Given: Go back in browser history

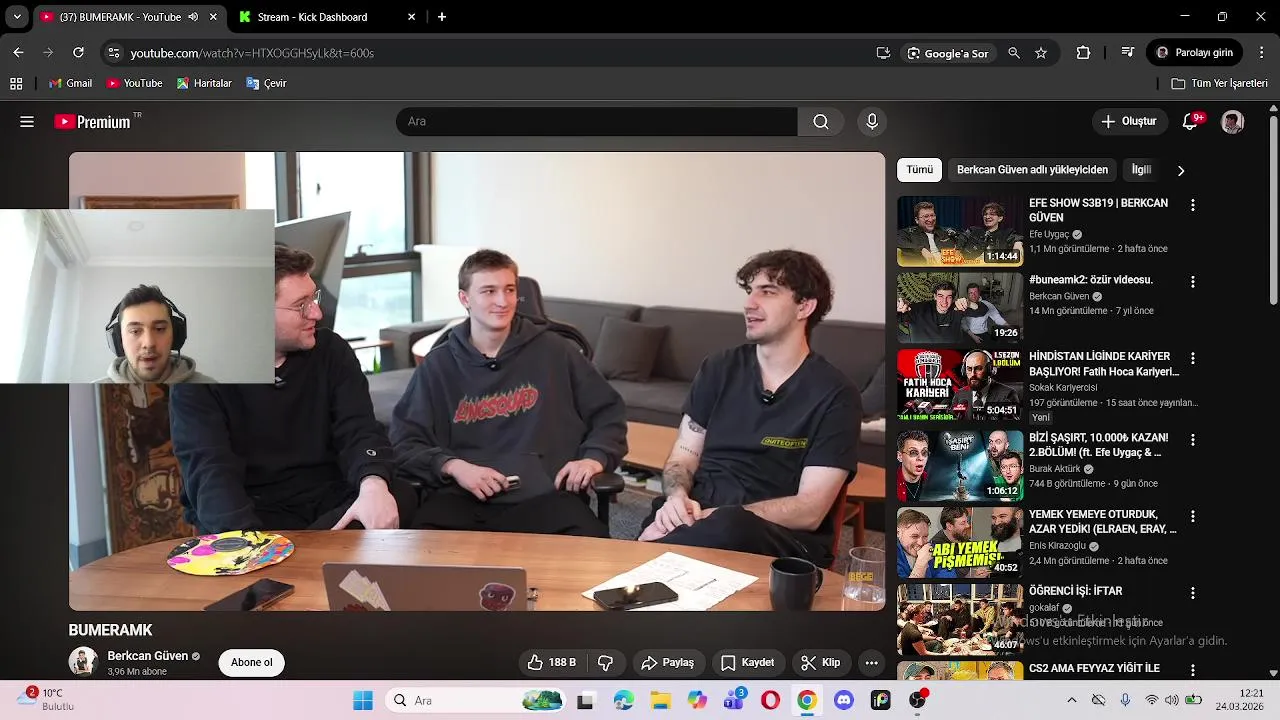Looking at the screenshot, I should (x=18, y=52).
